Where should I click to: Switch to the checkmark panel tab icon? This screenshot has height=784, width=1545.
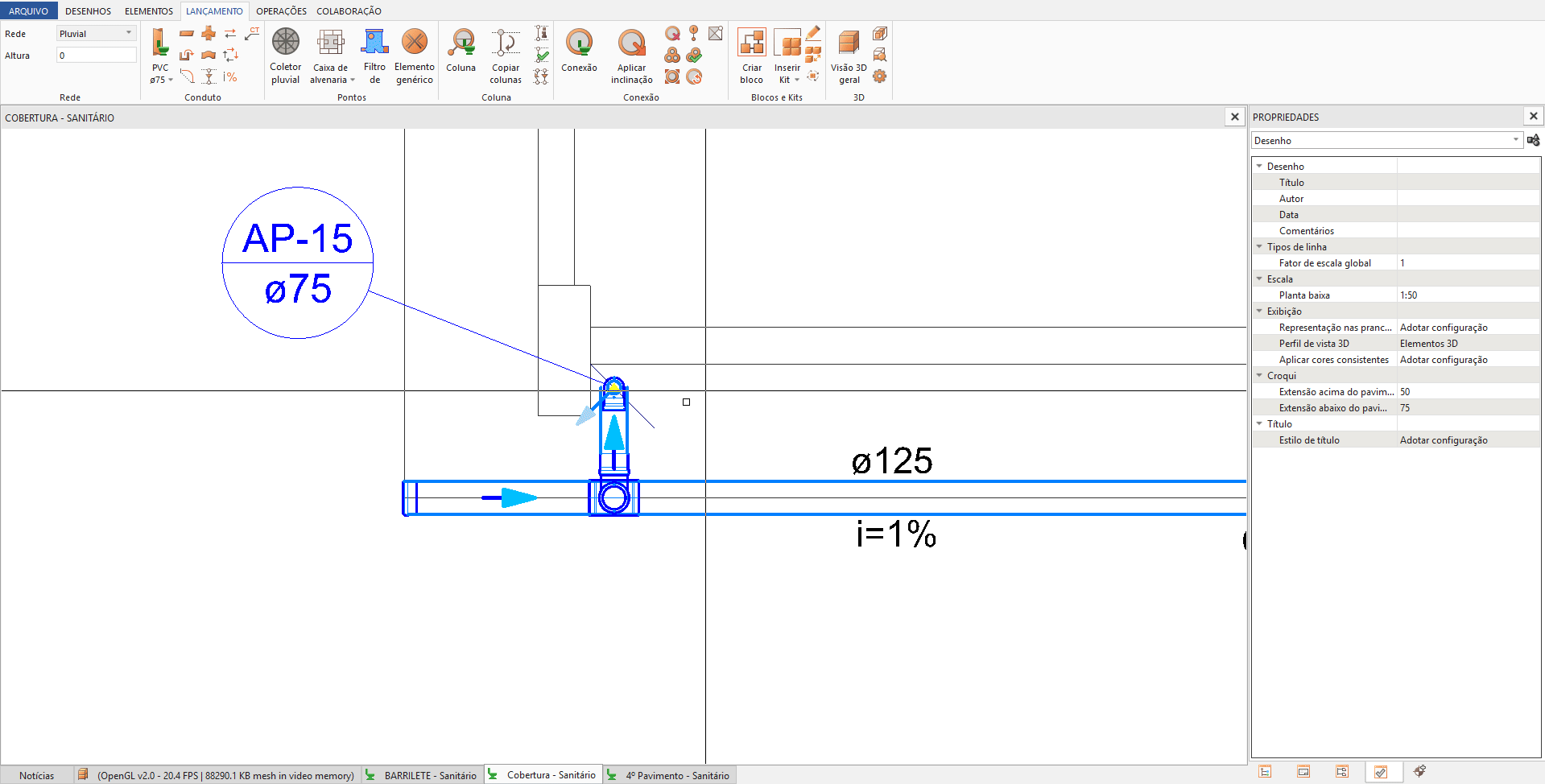(1381, 772)
